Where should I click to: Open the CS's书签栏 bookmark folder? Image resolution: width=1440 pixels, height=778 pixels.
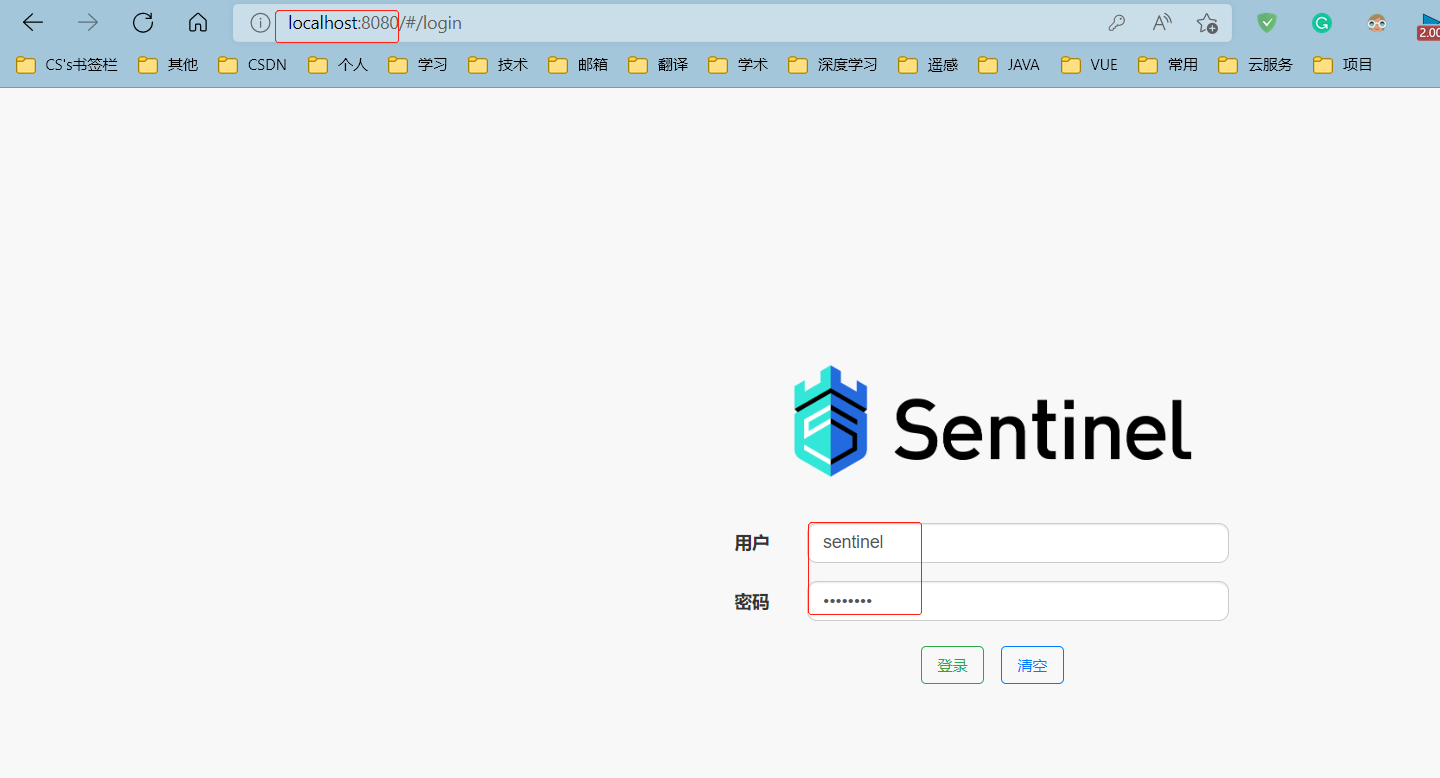[x=67, y=65]
